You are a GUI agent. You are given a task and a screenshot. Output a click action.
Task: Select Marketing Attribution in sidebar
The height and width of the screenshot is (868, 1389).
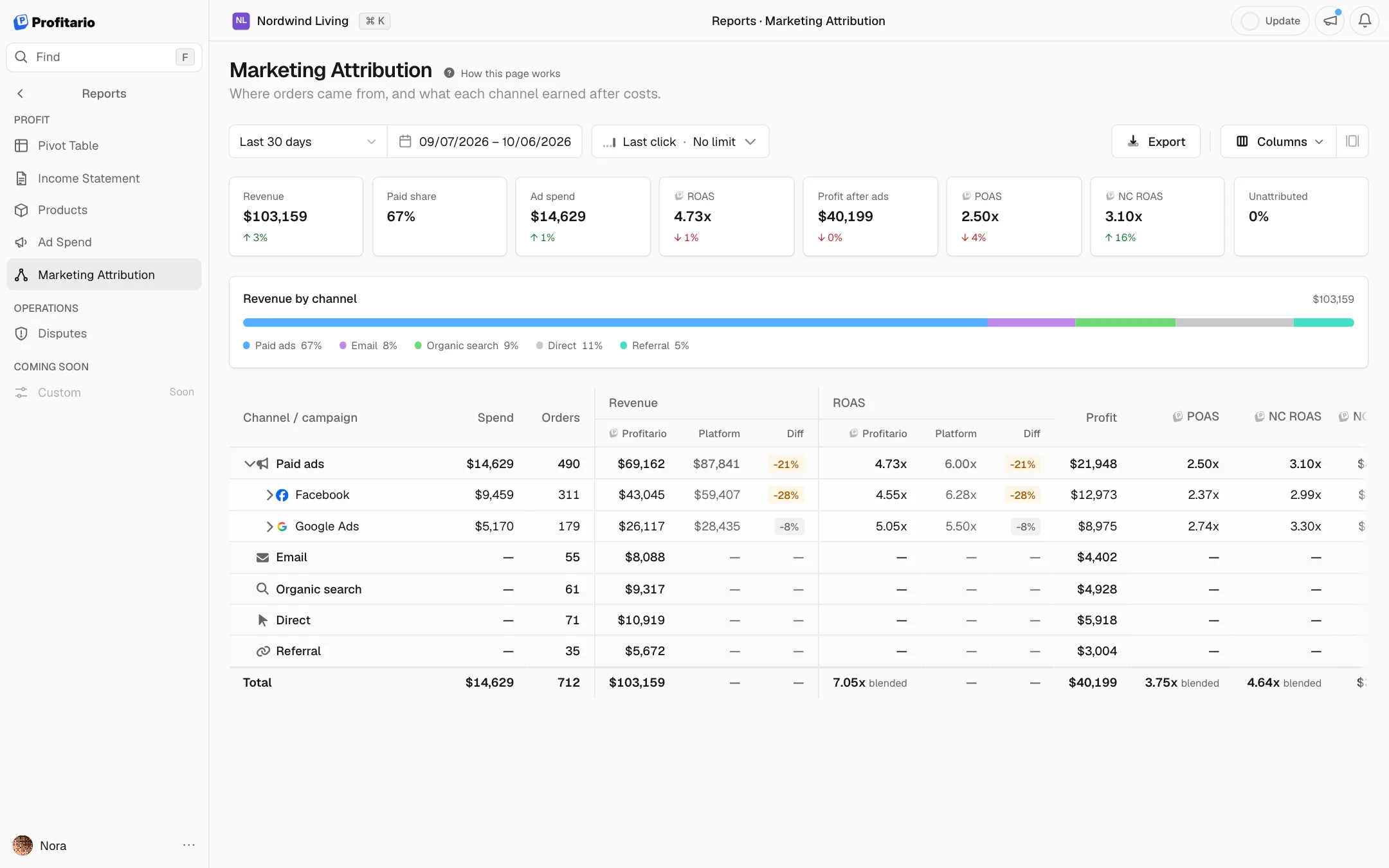(104, 275)
